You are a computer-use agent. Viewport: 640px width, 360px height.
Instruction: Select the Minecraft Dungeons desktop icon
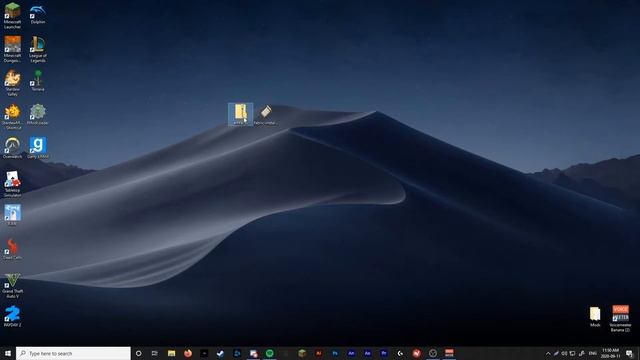click(x=12, y=49)
